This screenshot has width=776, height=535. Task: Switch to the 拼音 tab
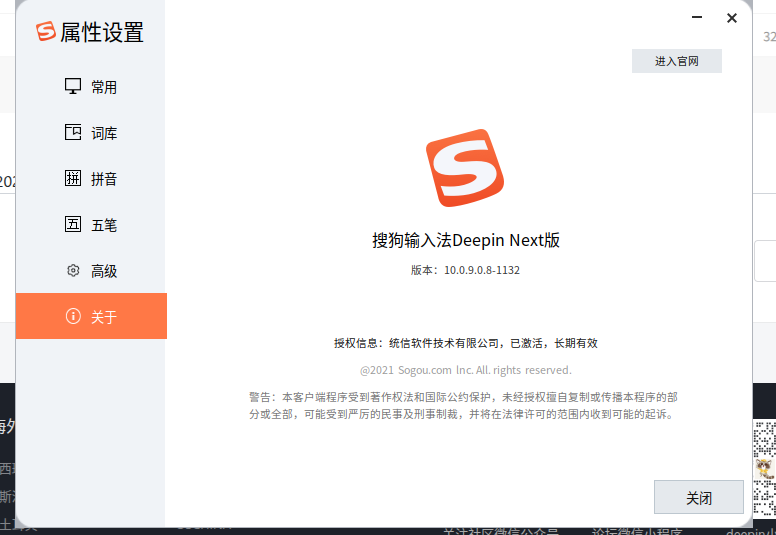[x=91, y=179]
